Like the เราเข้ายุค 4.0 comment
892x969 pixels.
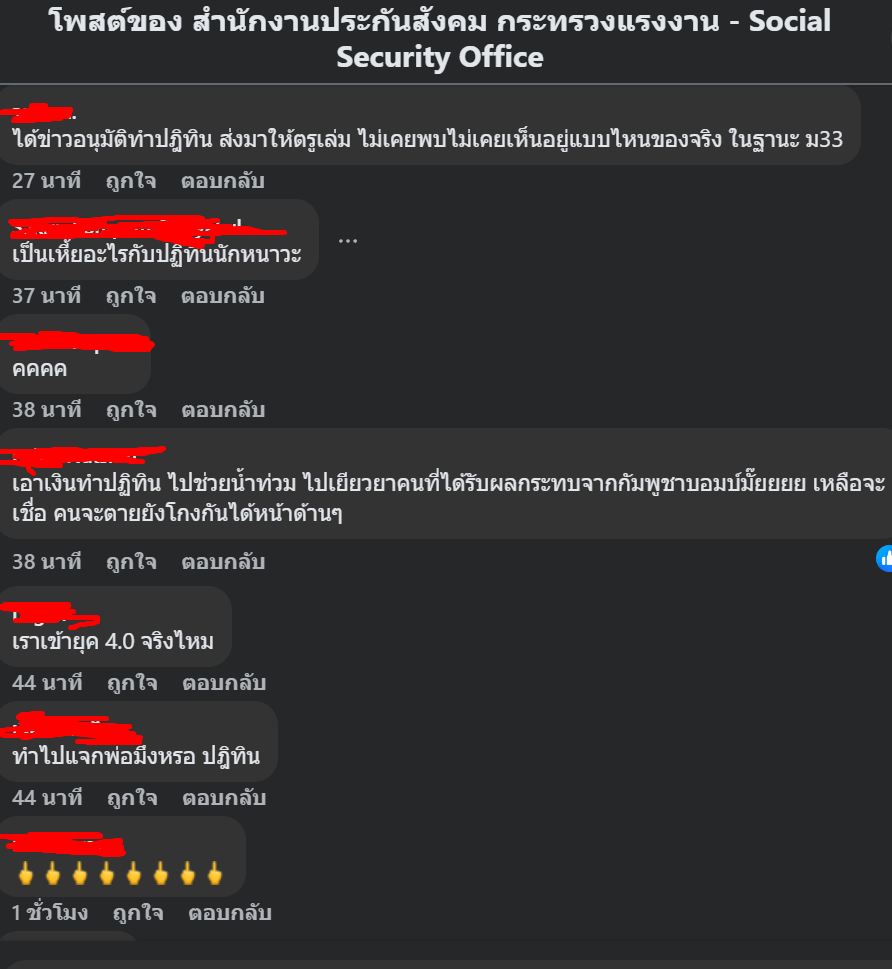132,683
